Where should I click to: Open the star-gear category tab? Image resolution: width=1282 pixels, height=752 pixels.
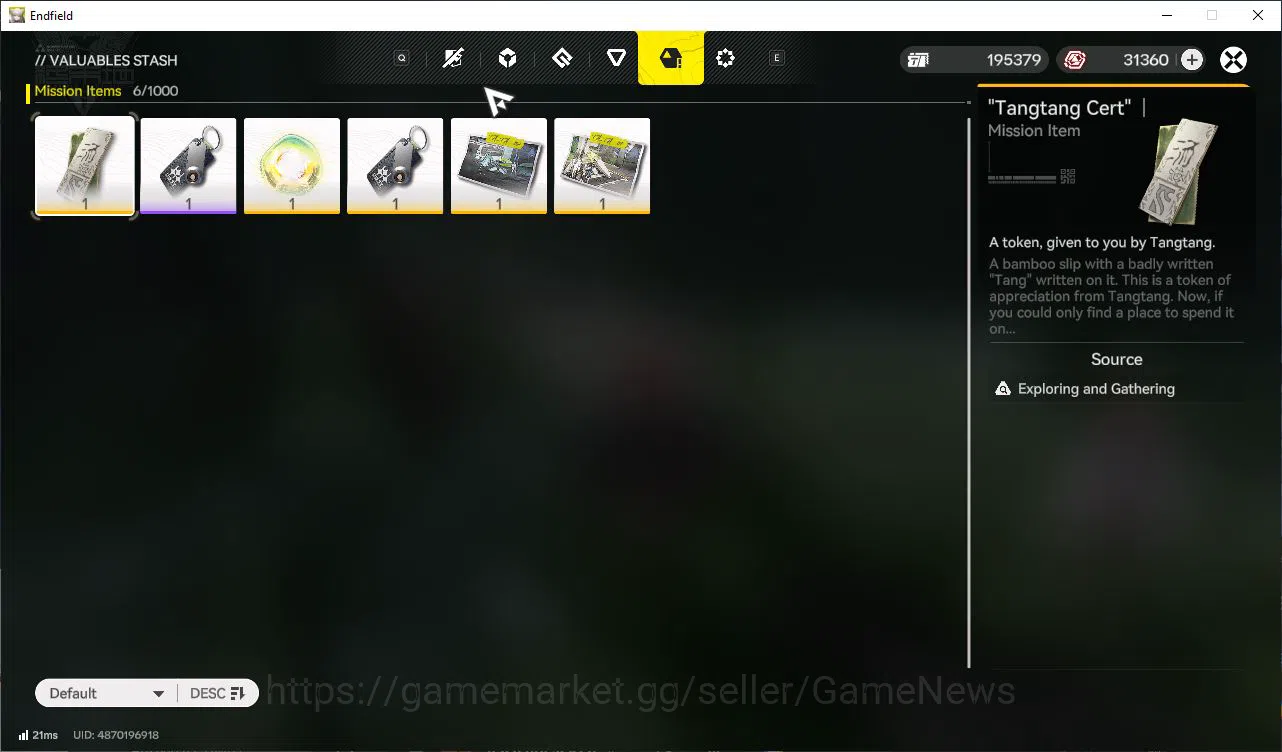tap(726, 59)
